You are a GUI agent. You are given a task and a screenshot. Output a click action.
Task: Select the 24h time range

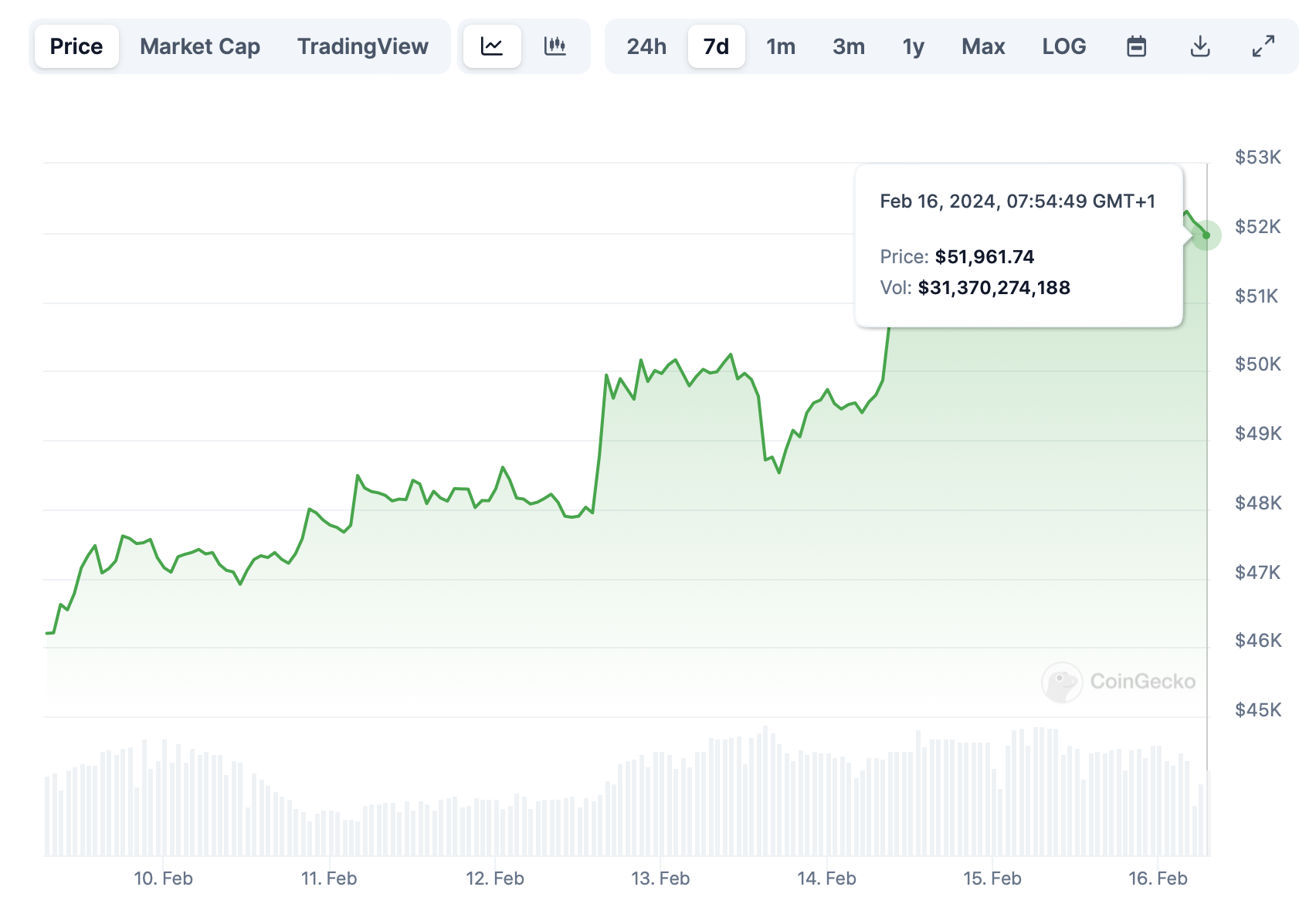click(x=646, y=46)
